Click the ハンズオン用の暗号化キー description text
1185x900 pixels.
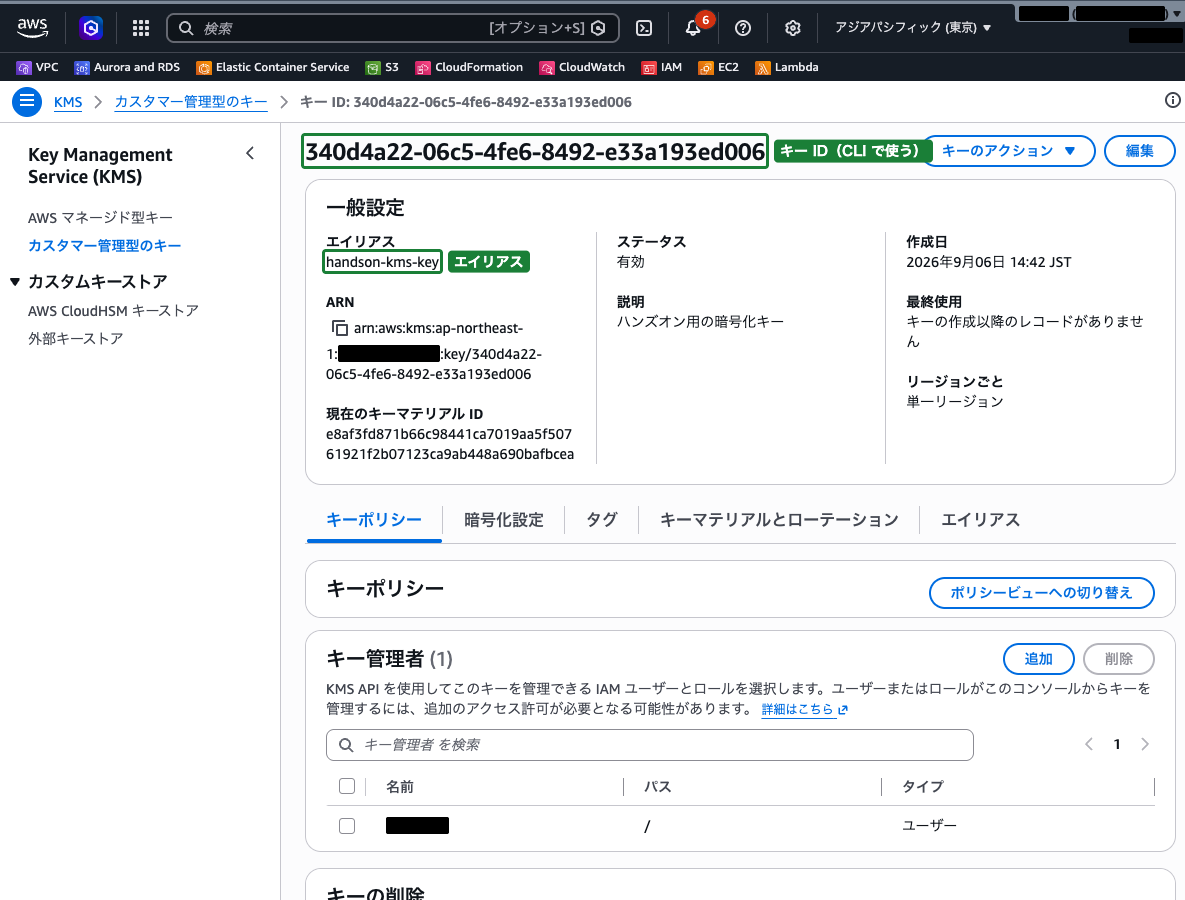click(x=701, y=322)
